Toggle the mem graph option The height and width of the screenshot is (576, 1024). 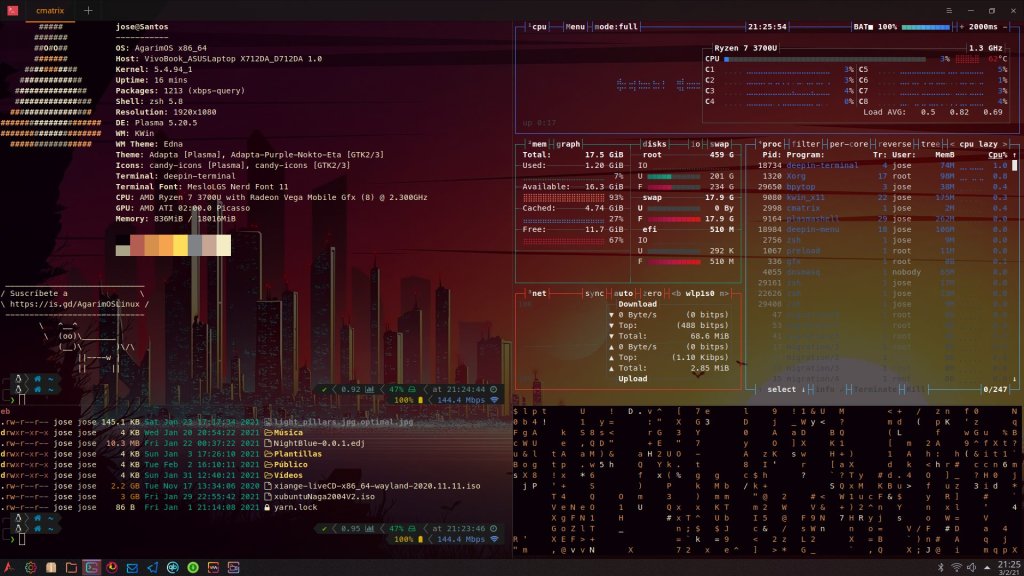click(567, 144)
